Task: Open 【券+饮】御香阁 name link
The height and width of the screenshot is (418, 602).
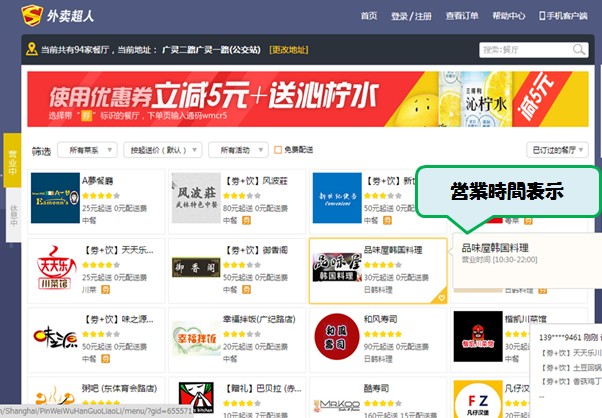Action: (x=255, y=250)
